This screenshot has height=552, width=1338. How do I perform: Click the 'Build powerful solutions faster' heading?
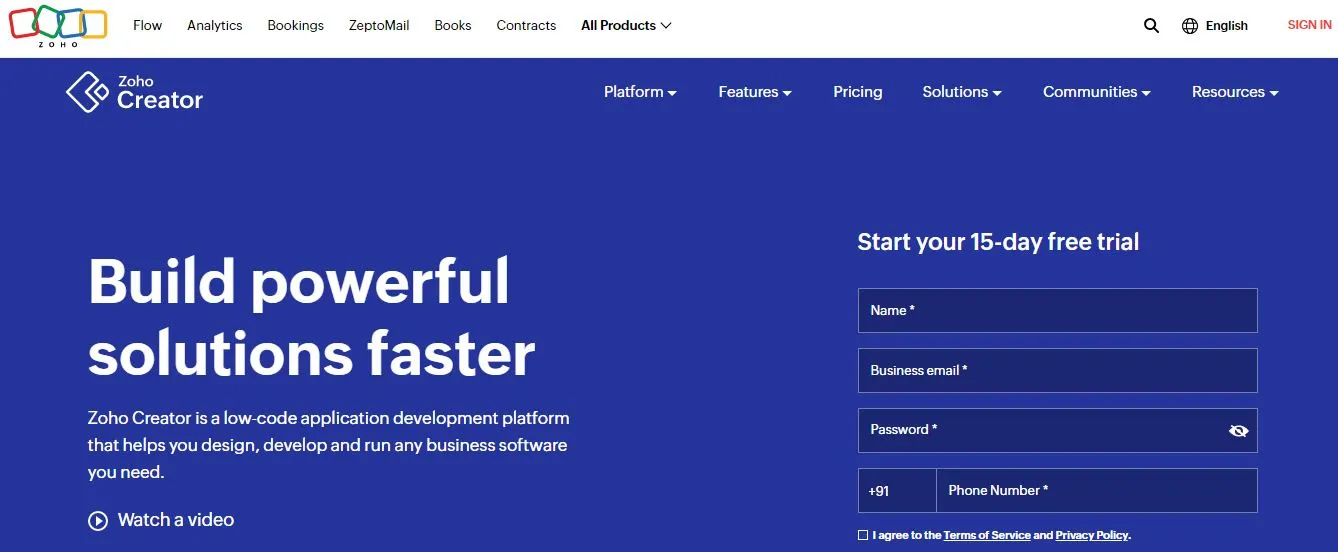tap(311, 317)
